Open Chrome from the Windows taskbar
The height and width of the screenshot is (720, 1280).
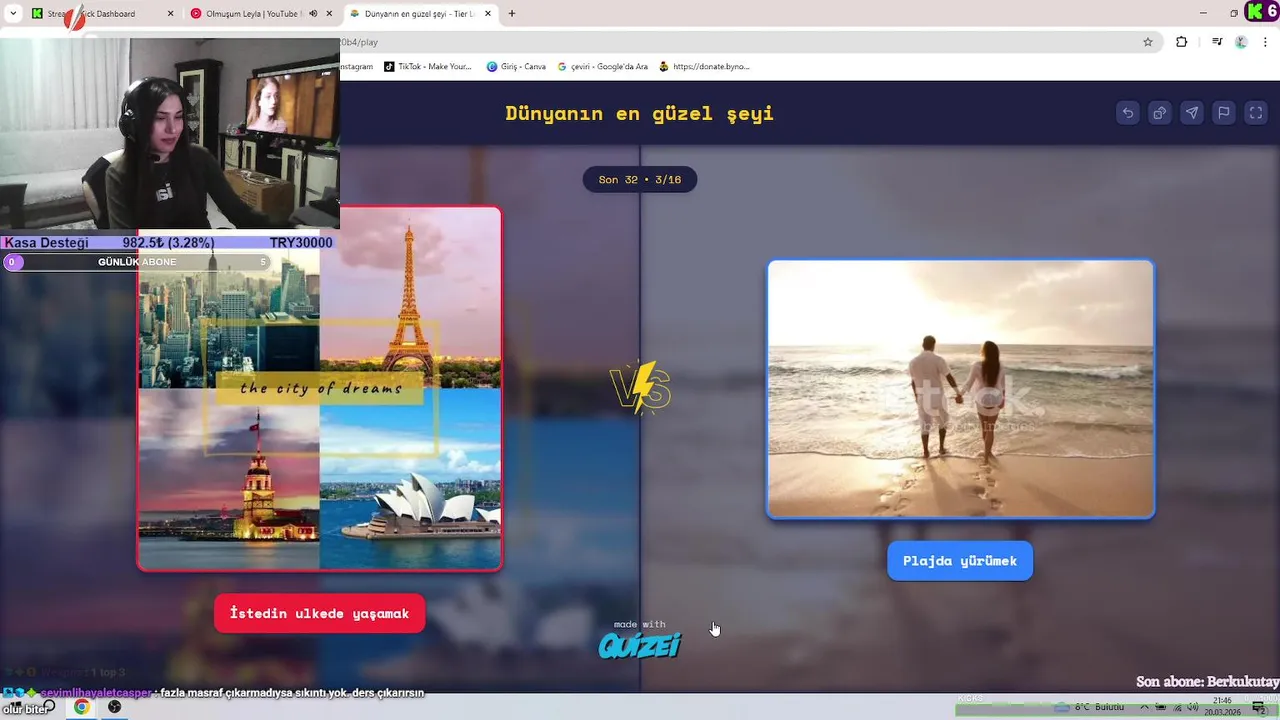point(82,707)
